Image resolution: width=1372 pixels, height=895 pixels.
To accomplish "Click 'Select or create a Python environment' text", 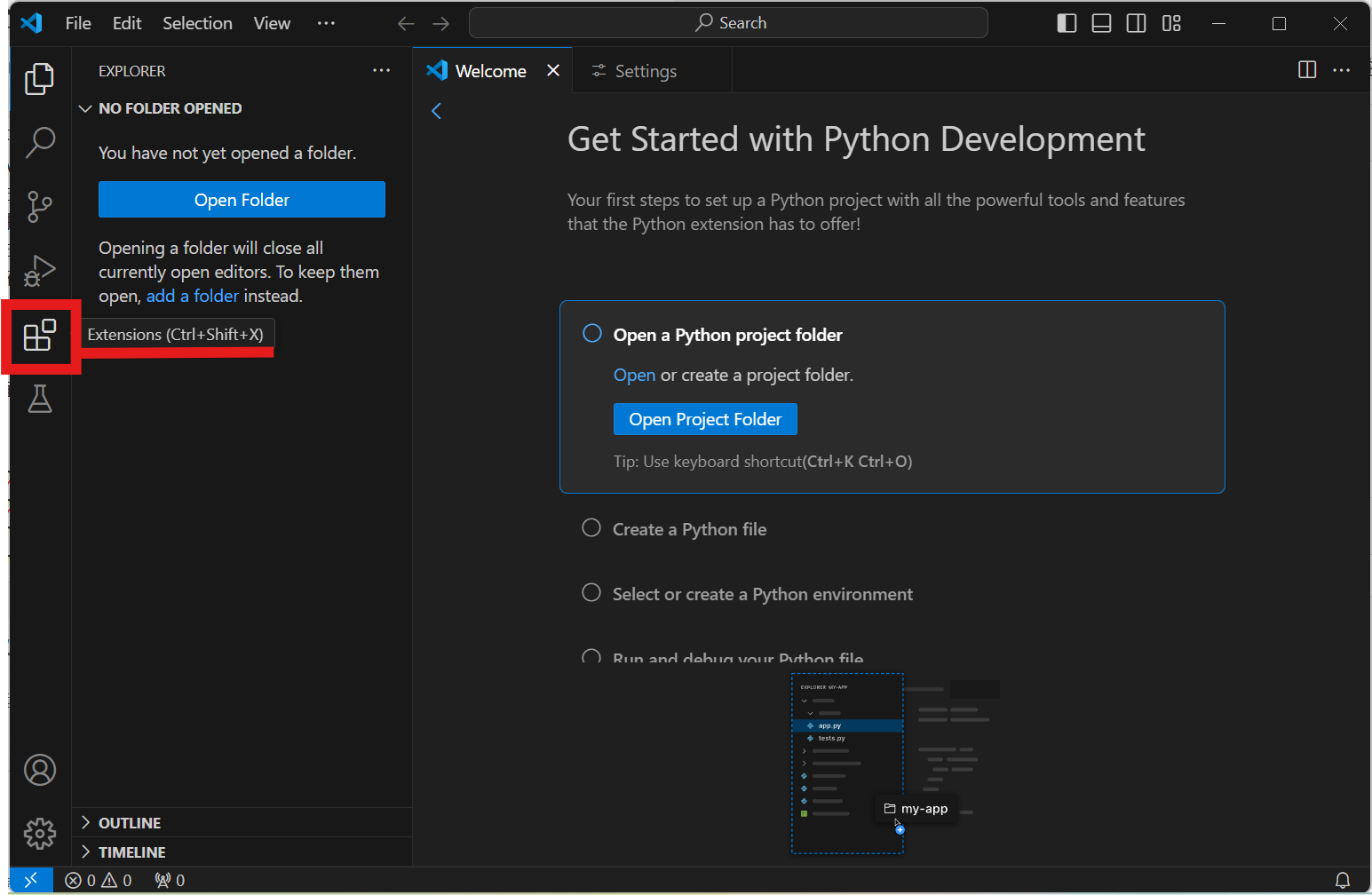I will [763, 594].
